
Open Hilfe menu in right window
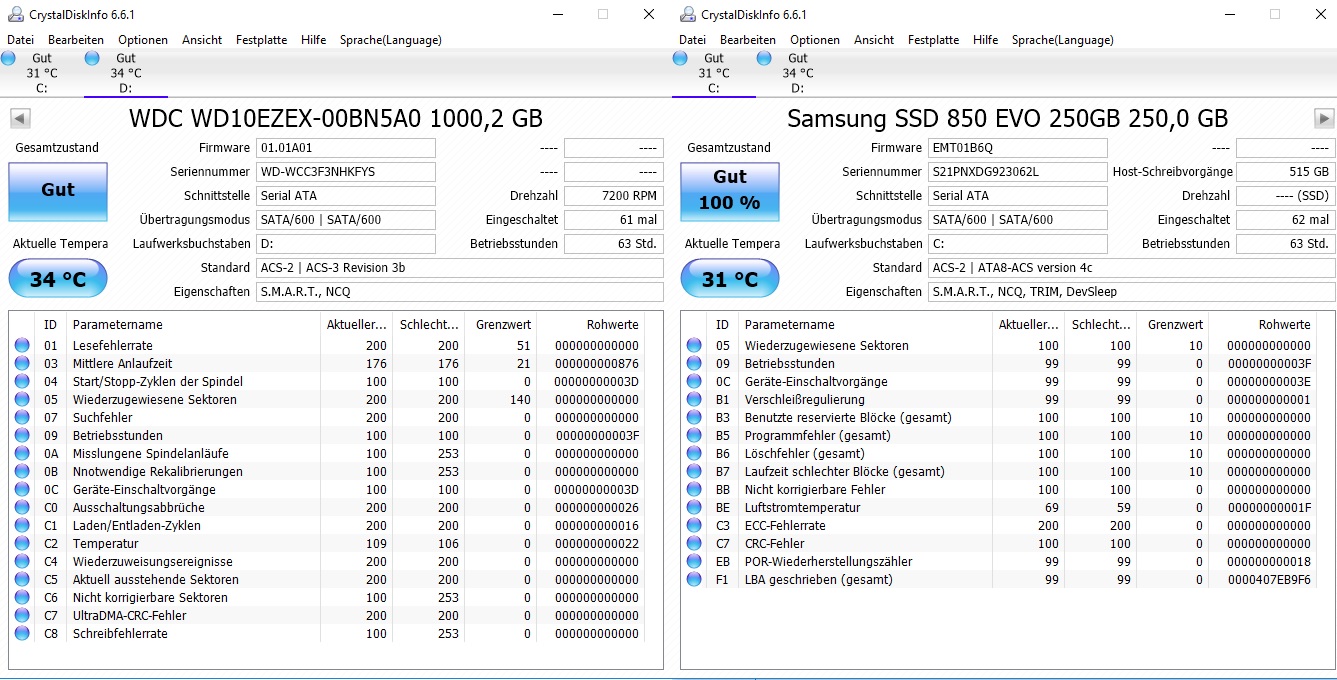click(x=985, y=40)
